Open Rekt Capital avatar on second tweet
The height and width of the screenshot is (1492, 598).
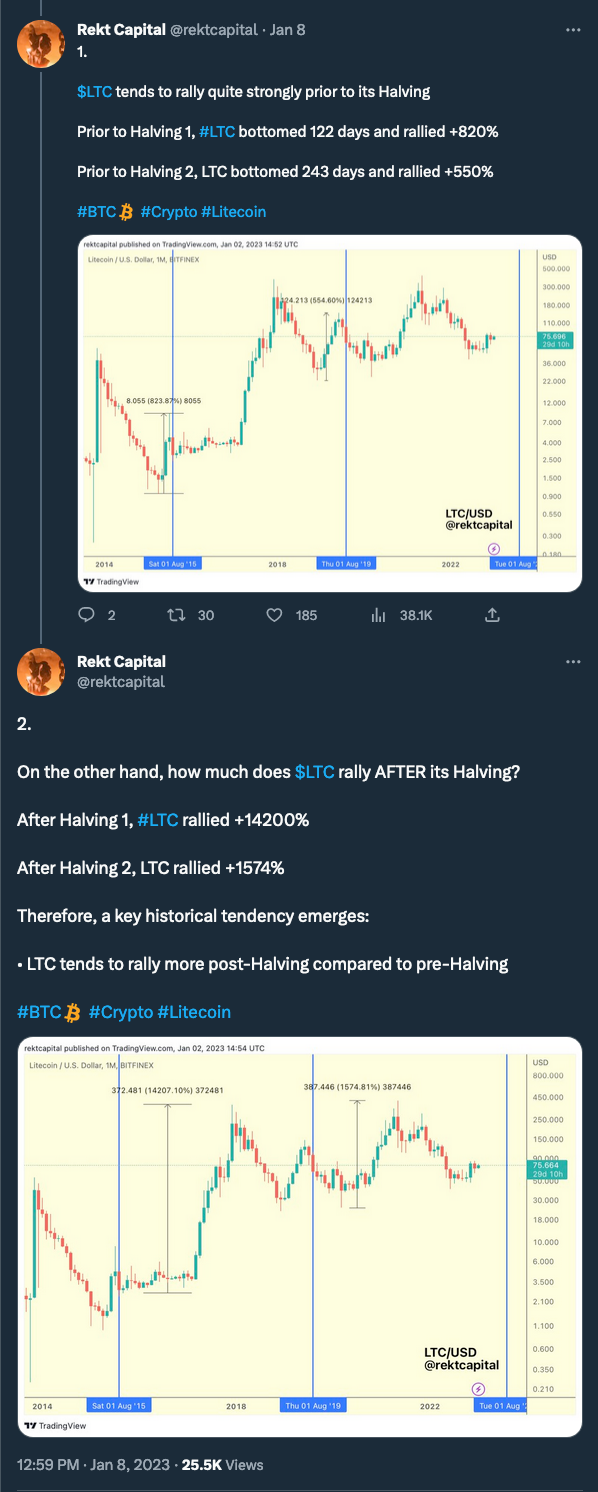tap(41, 672)
